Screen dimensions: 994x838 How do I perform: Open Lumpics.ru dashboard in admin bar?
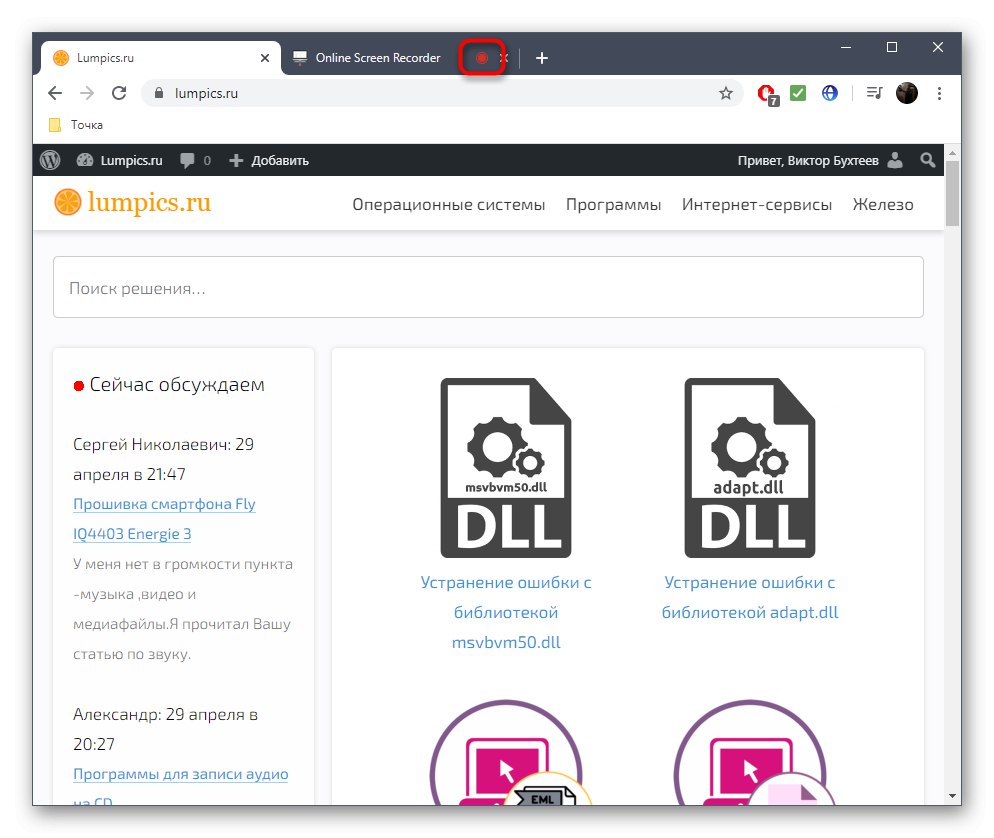120,160
